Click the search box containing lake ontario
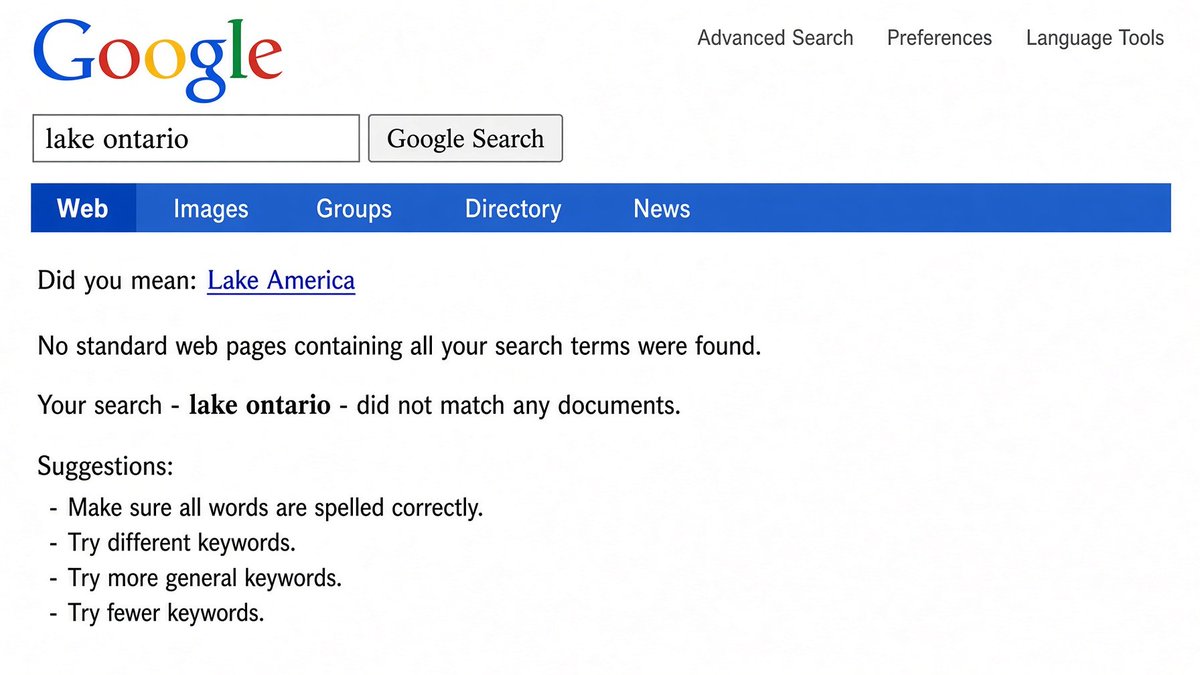1200x675 pixels. pos(196,138)
